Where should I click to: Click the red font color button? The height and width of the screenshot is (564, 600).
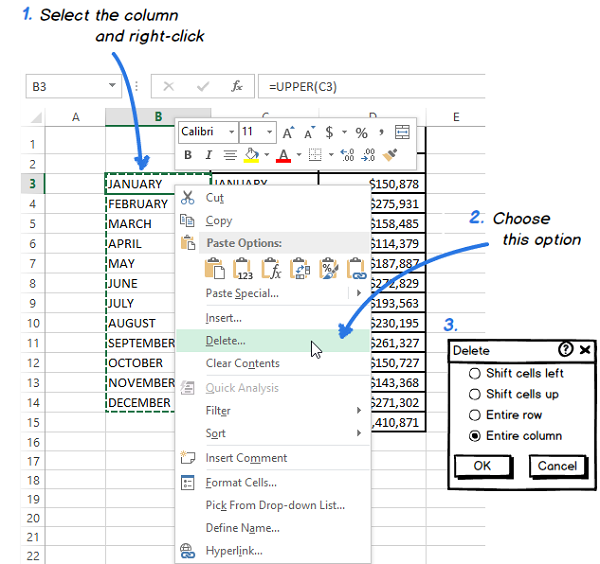pos(283,155)
